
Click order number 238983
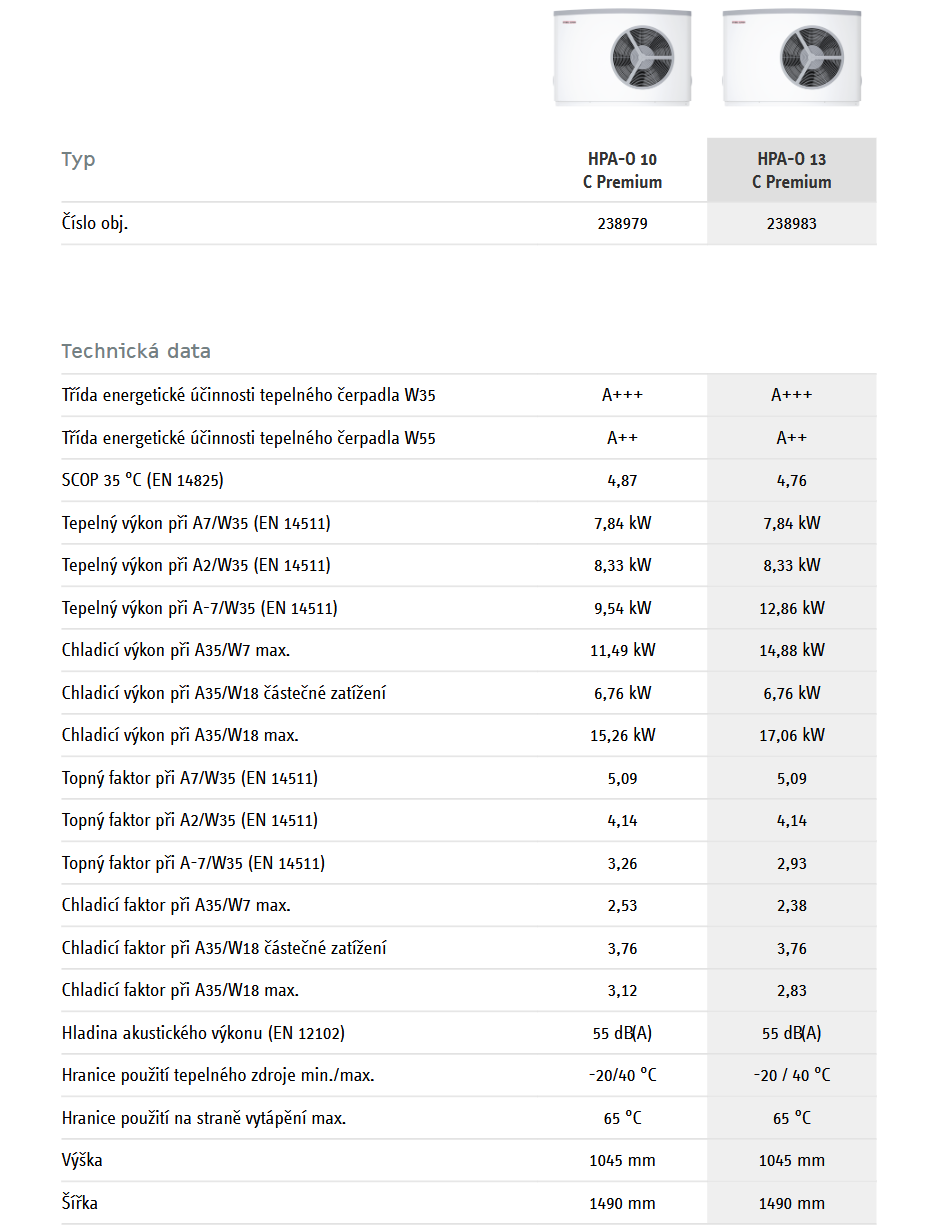point(791,224)
